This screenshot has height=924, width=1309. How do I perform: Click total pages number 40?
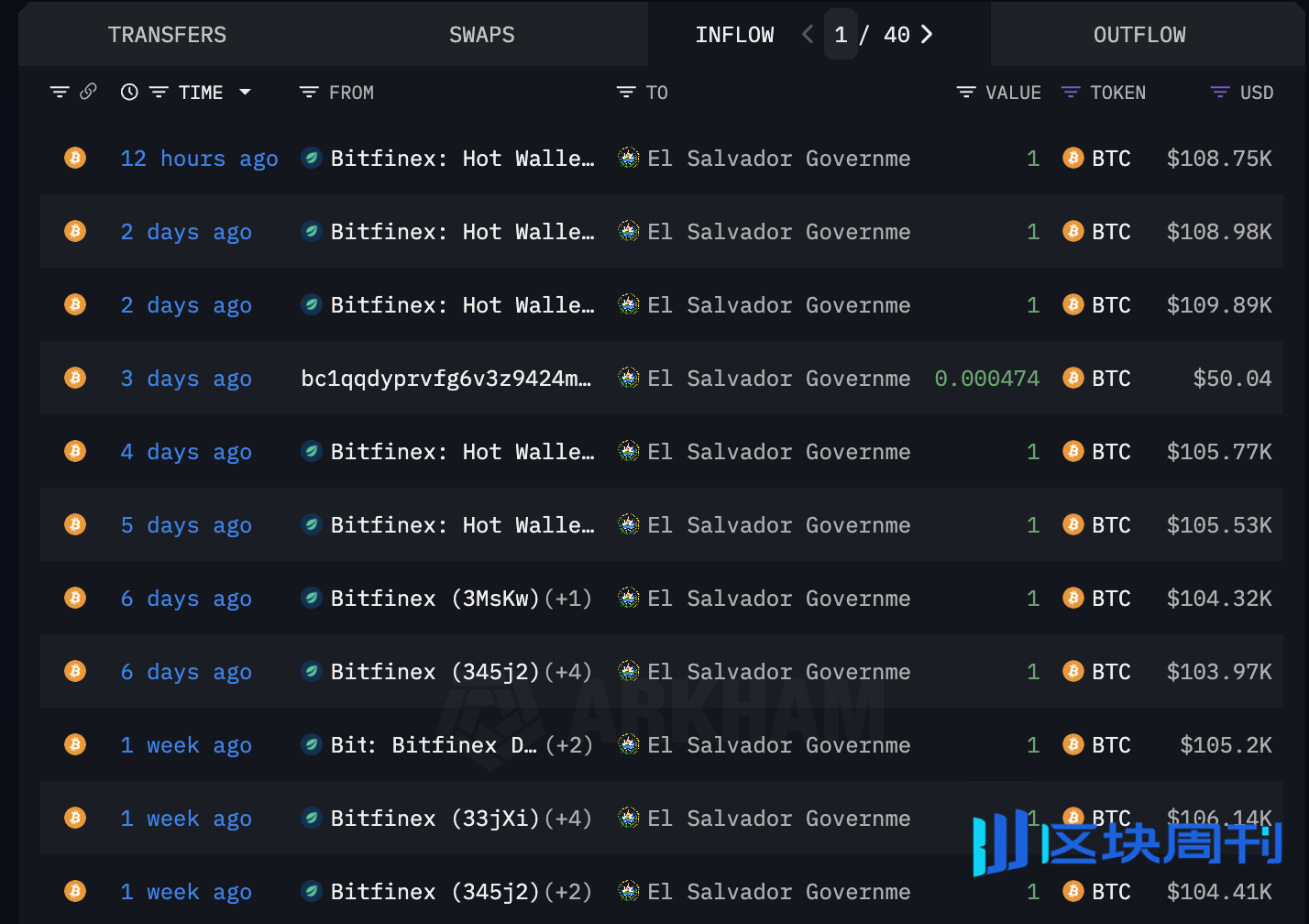coord(896,35)
